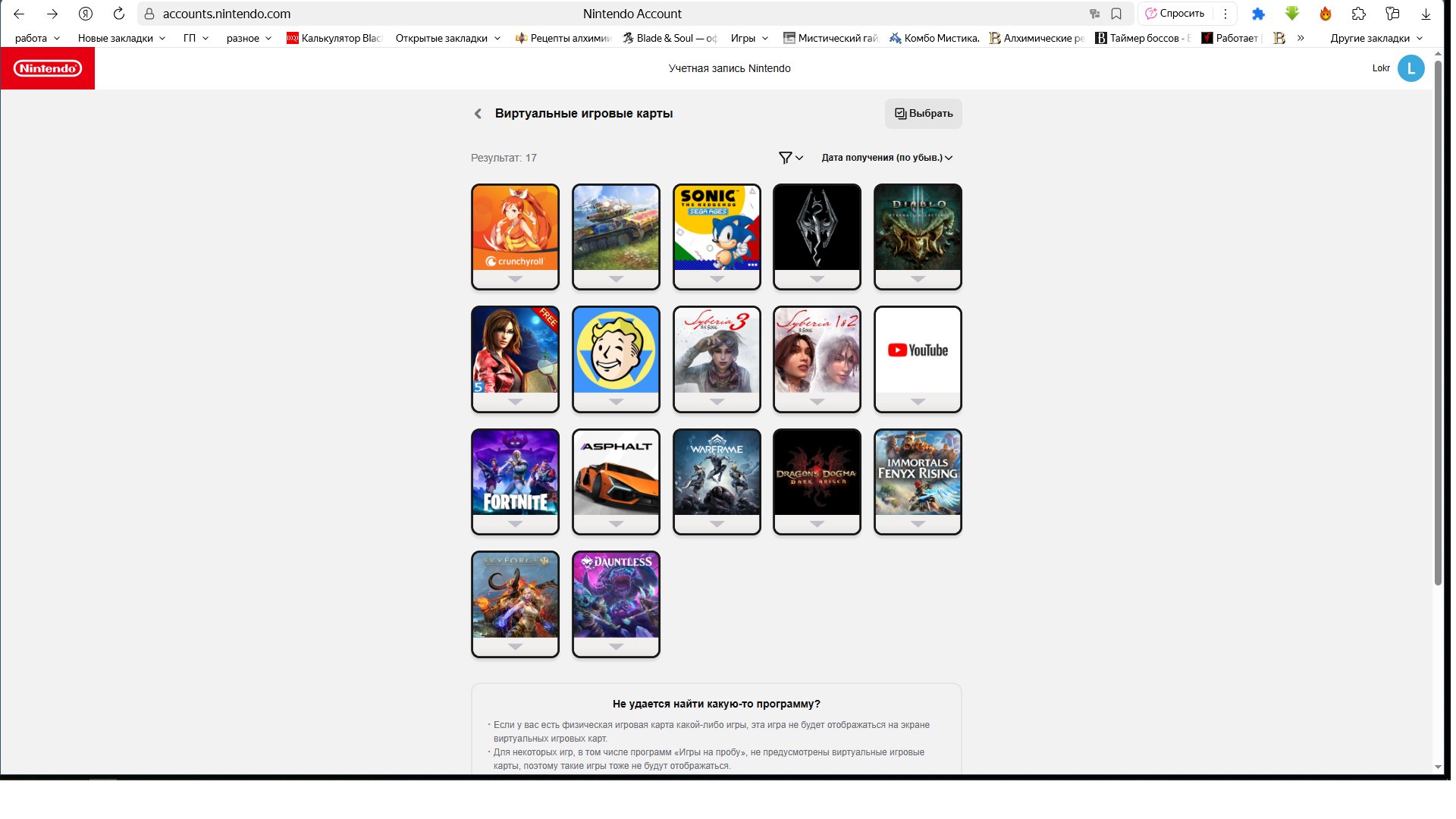Open the extensions puzzle outline icon
1456x819 pixels.
(x=1359, y=14)
